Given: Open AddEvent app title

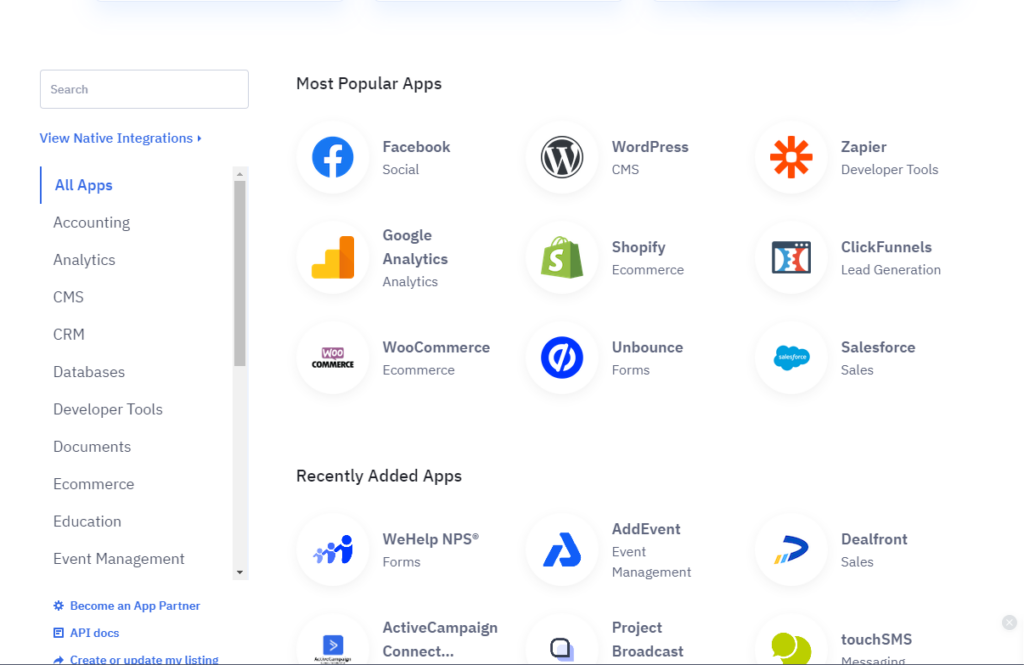Looking at the screenshot, I should pyautogui.click(x=646, y=529).
